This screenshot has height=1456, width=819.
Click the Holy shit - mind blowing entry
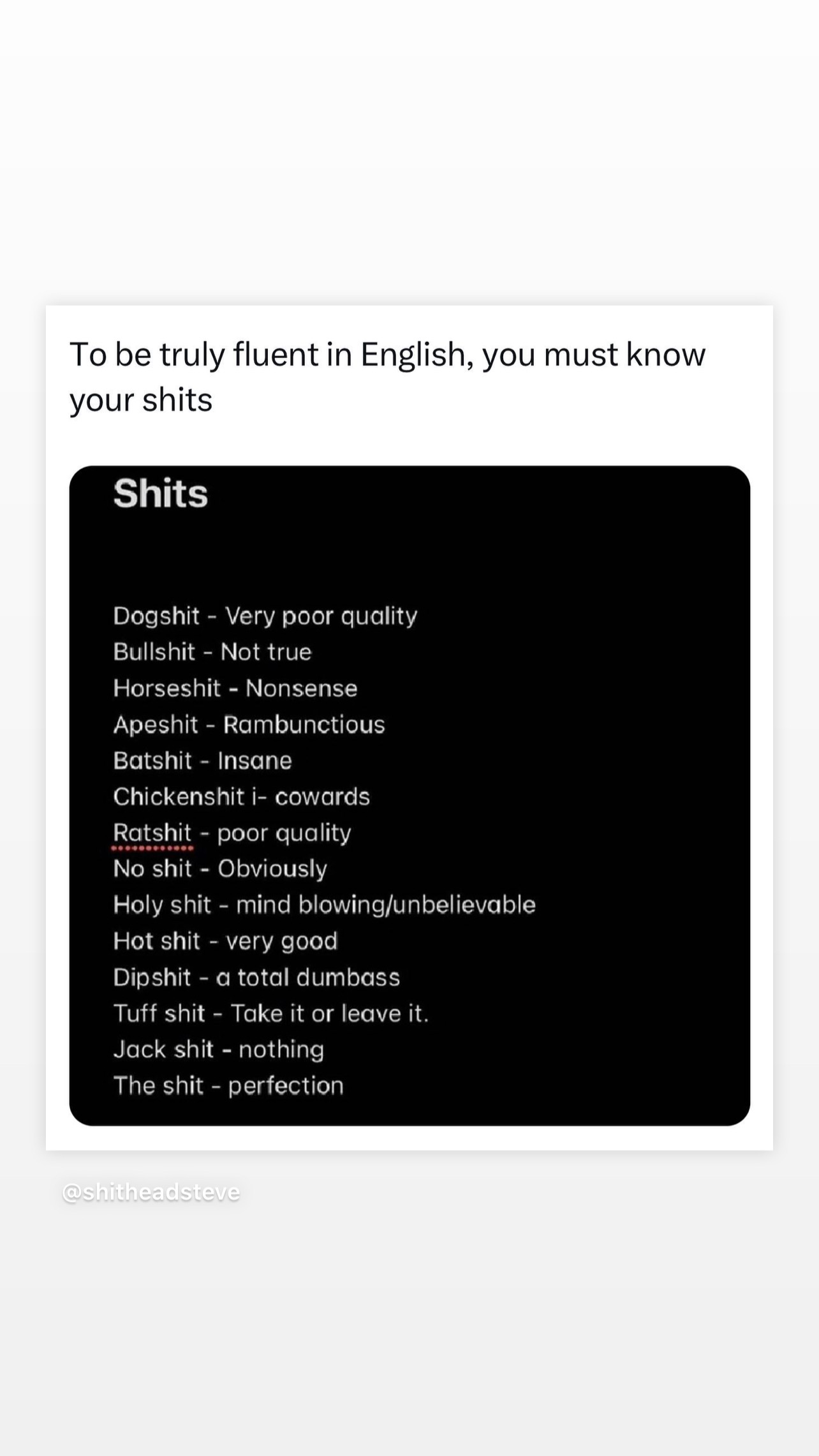[325, 905]
